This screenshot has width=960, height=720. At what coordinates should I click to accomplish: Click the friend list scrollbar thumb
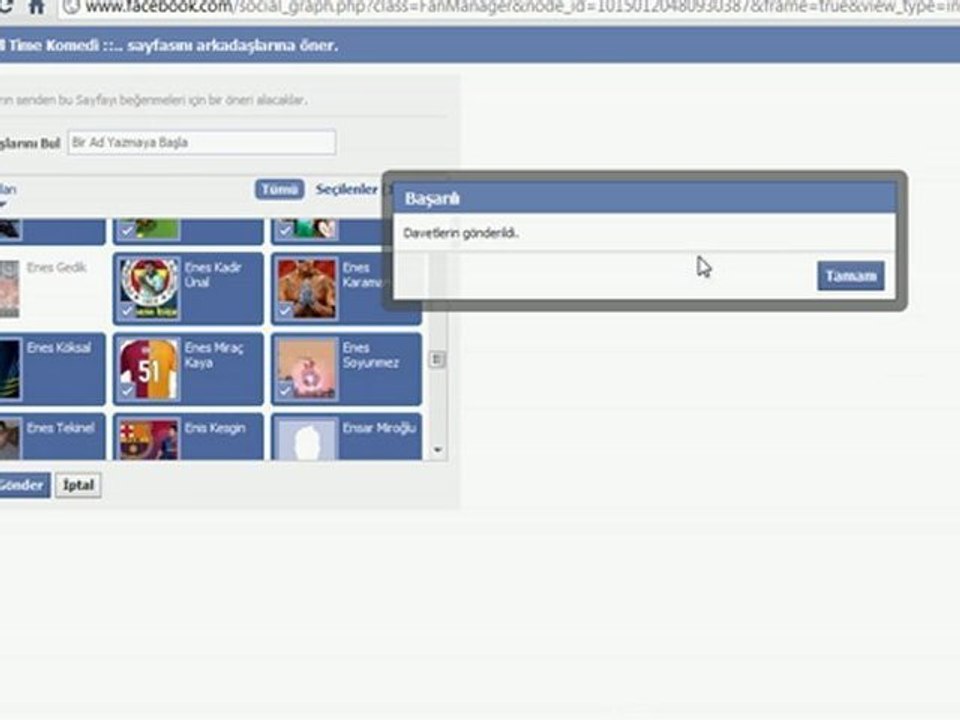437,359
